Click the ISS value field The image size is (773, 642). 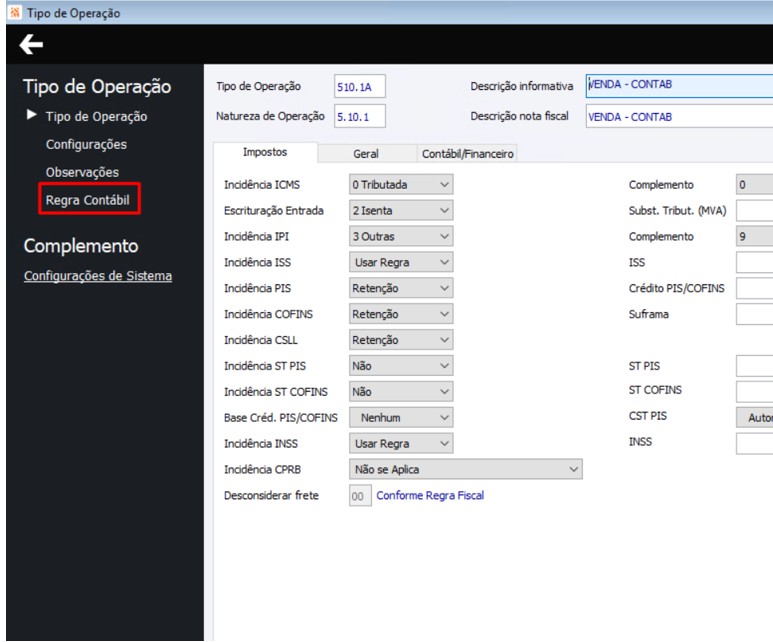[754, 262]
